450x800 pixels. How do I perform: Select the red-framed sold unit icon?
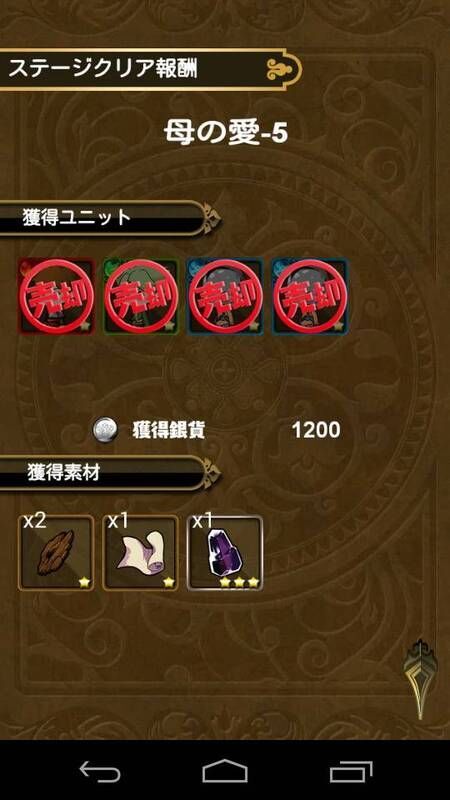point(56,296)
